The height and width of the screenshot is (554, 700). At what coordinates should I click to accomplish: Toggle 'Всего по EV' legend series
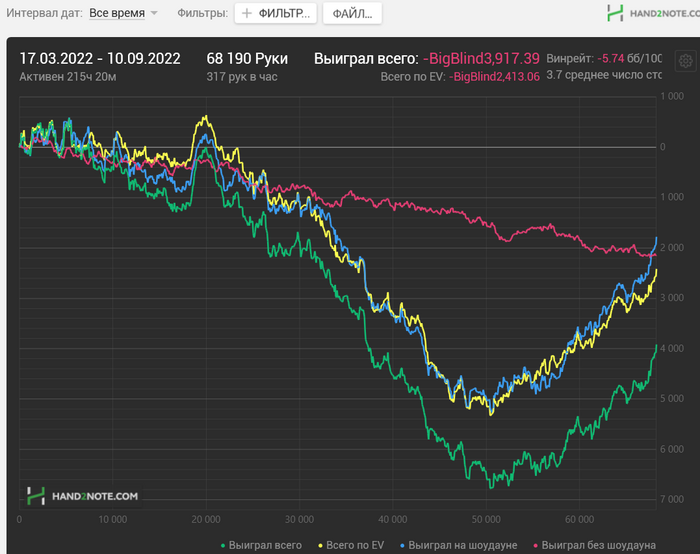351,545
